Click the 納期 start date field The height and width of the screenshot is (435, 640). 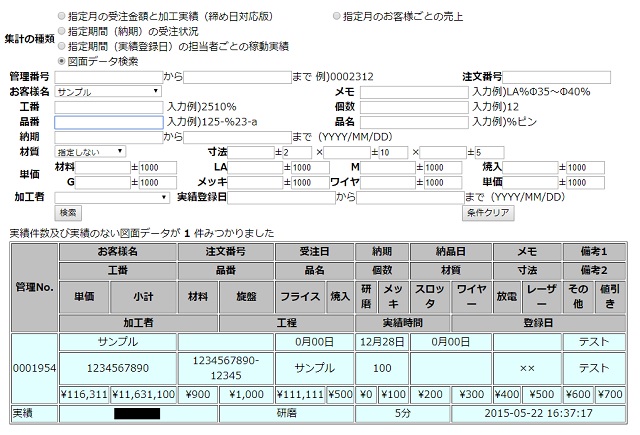tap(109, 137)
